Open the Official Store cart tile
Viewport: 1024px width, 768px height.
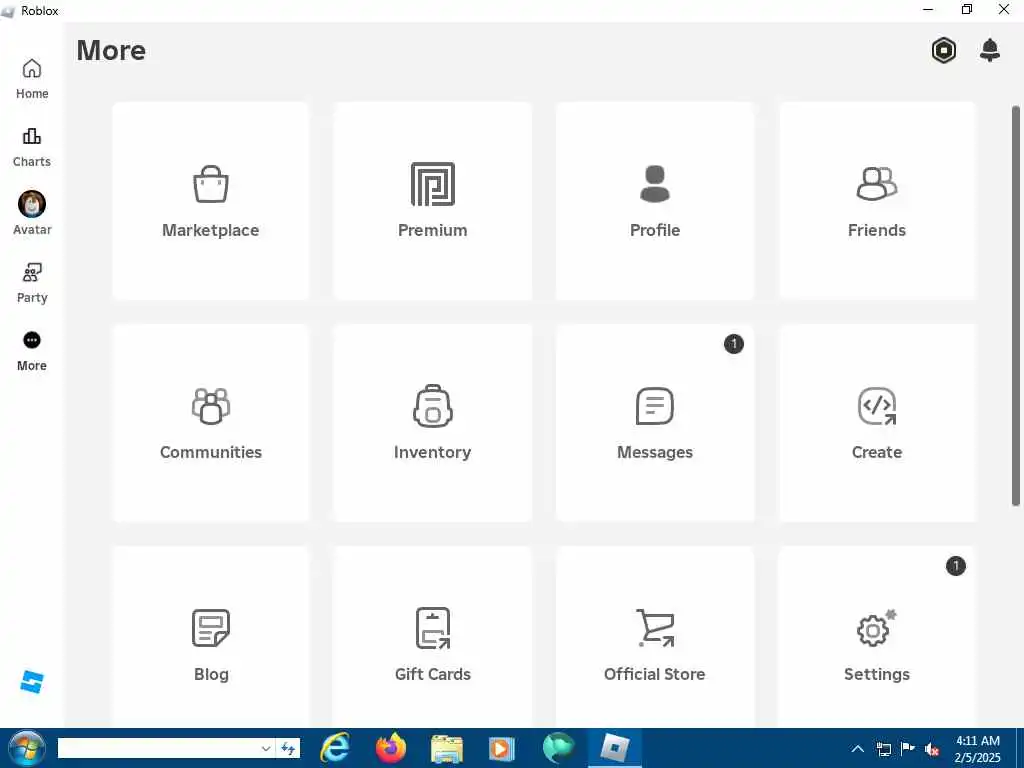coord(654,637)
